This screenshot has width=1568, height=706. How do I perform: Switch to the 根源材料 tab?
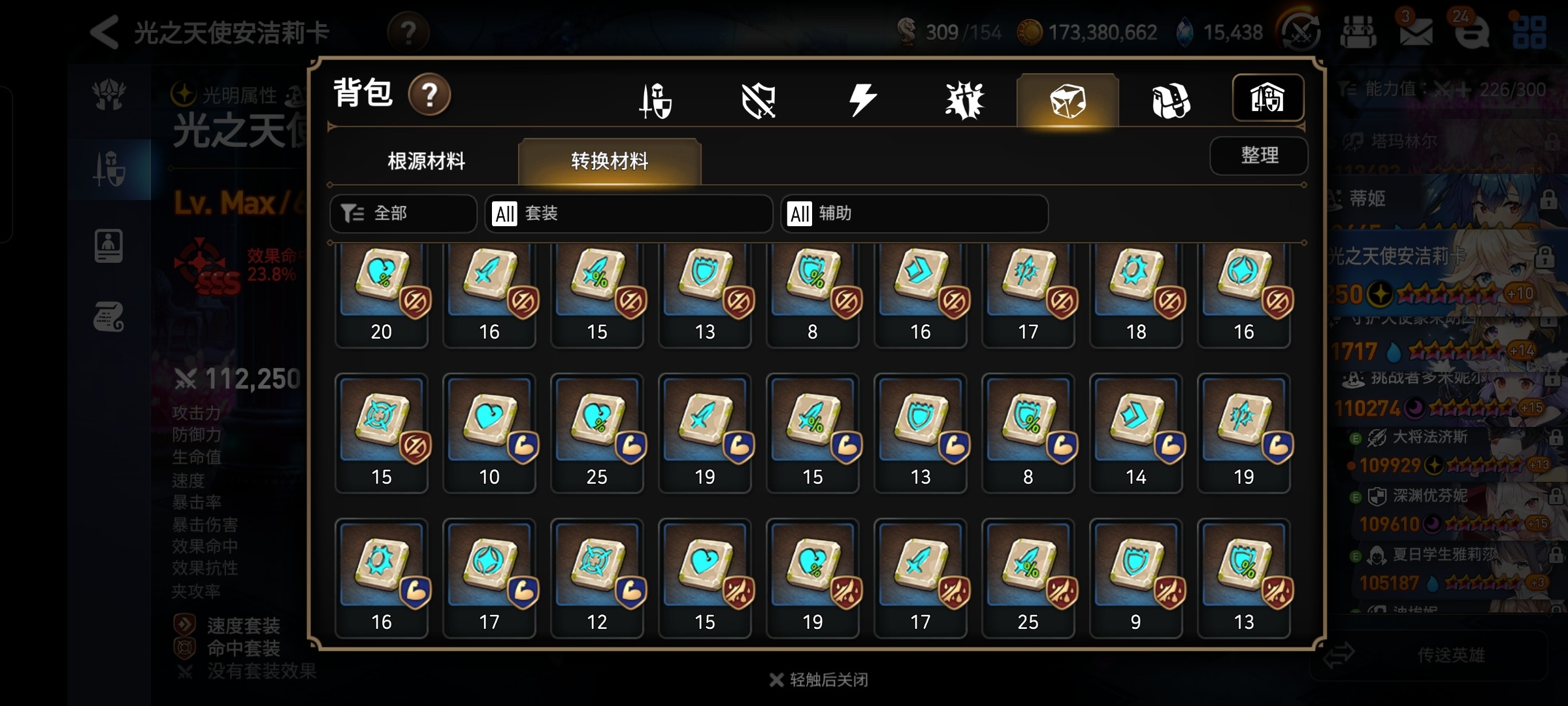(427, 161)
